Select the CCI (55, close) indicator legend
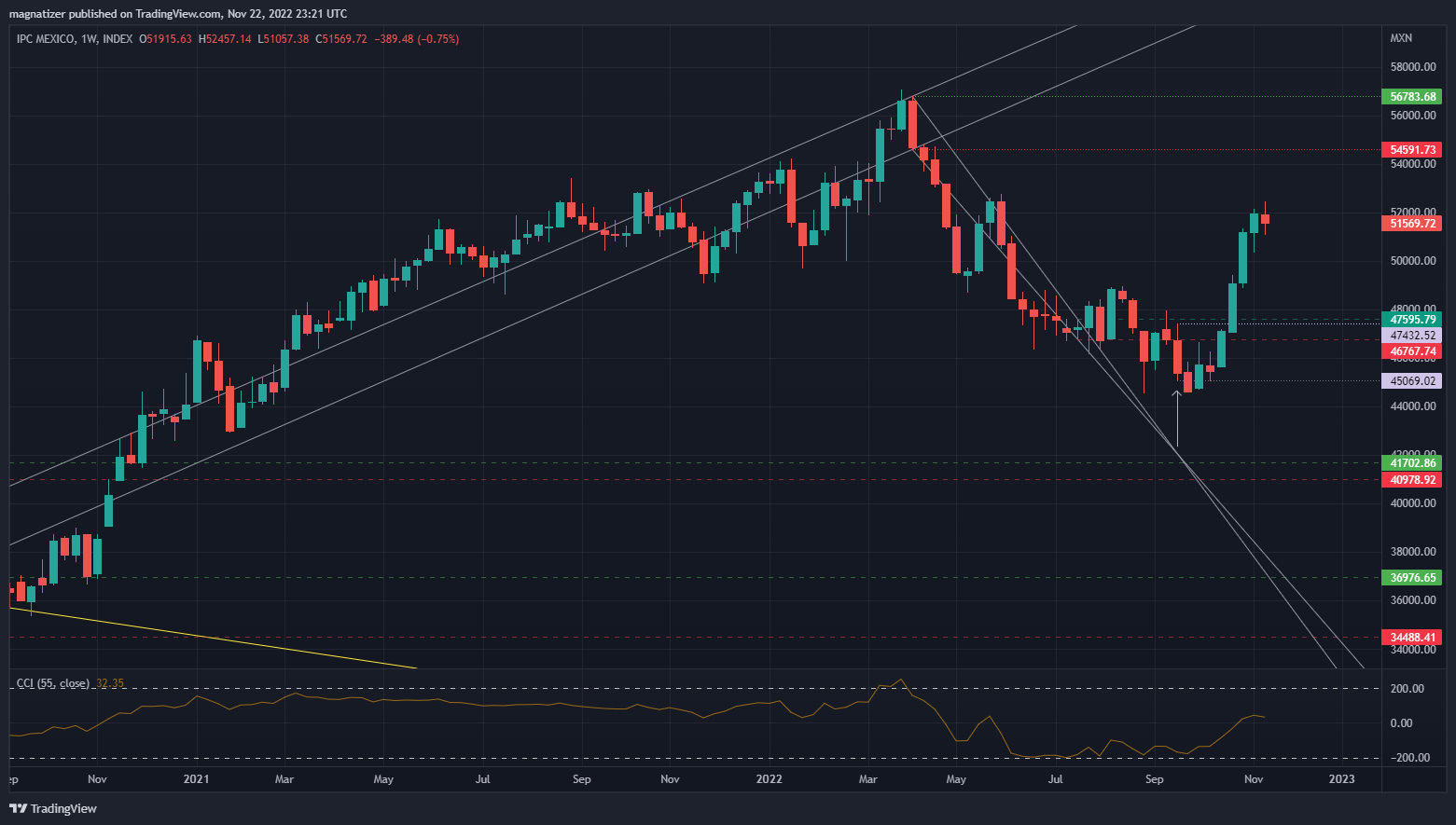Screen dimensions: 1456x825 click(53, 683)
